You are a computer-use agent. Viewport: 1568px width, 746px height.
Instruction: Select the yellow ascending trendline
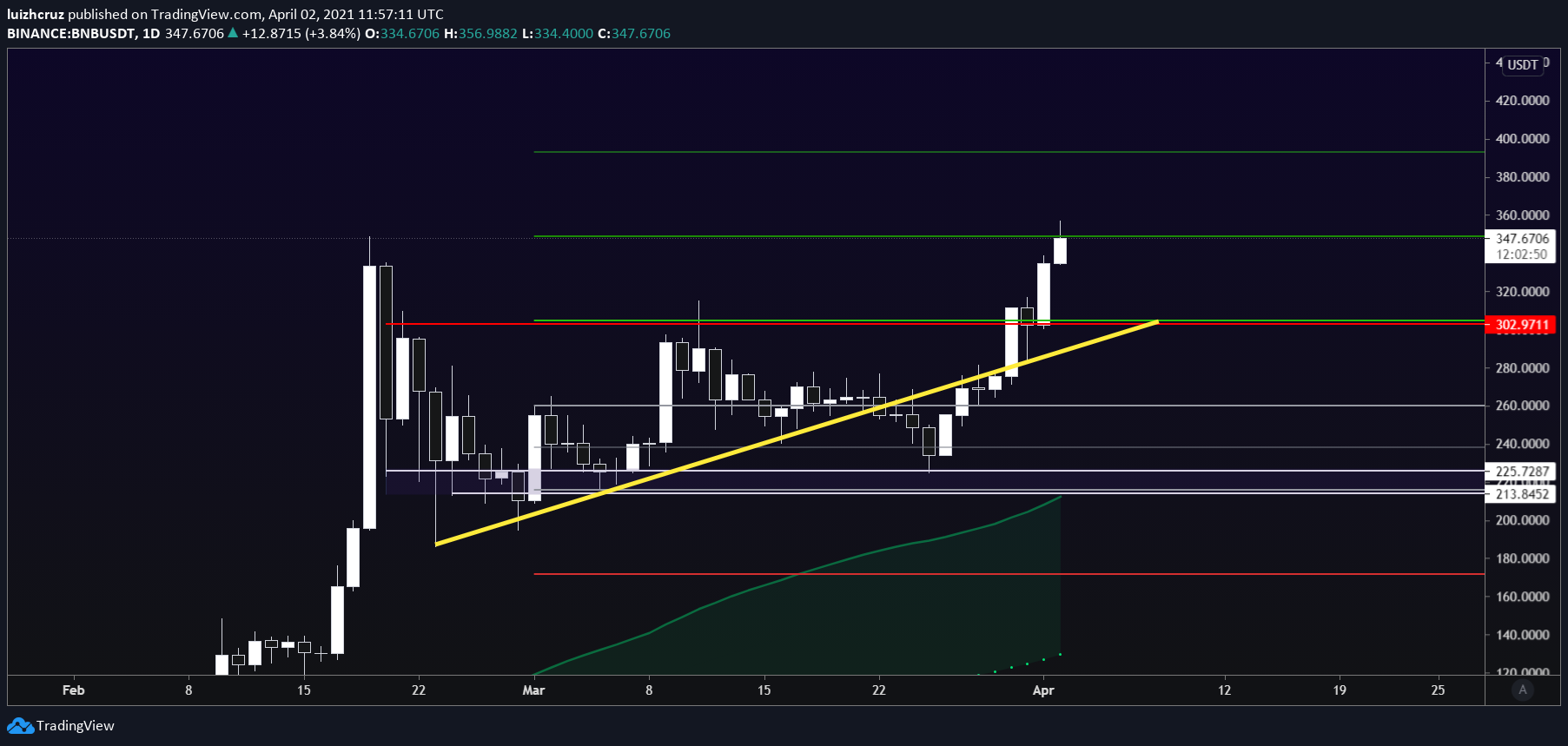click(x=797, y=432)
